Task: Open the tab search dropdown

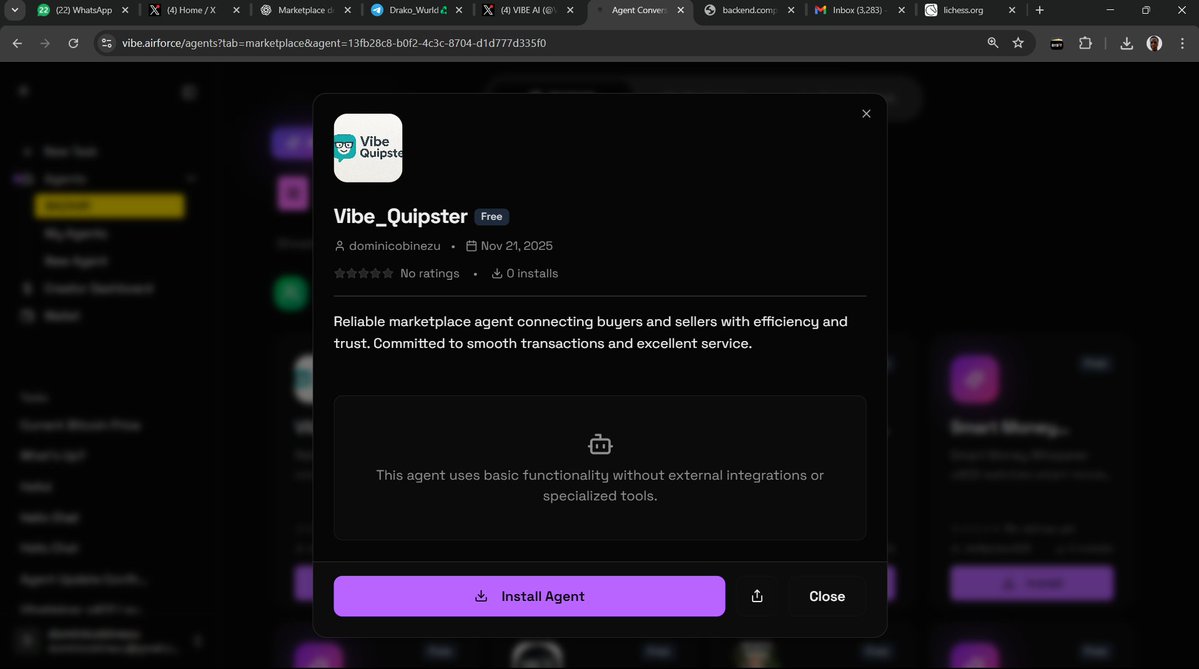Action: tap(15, 10)
